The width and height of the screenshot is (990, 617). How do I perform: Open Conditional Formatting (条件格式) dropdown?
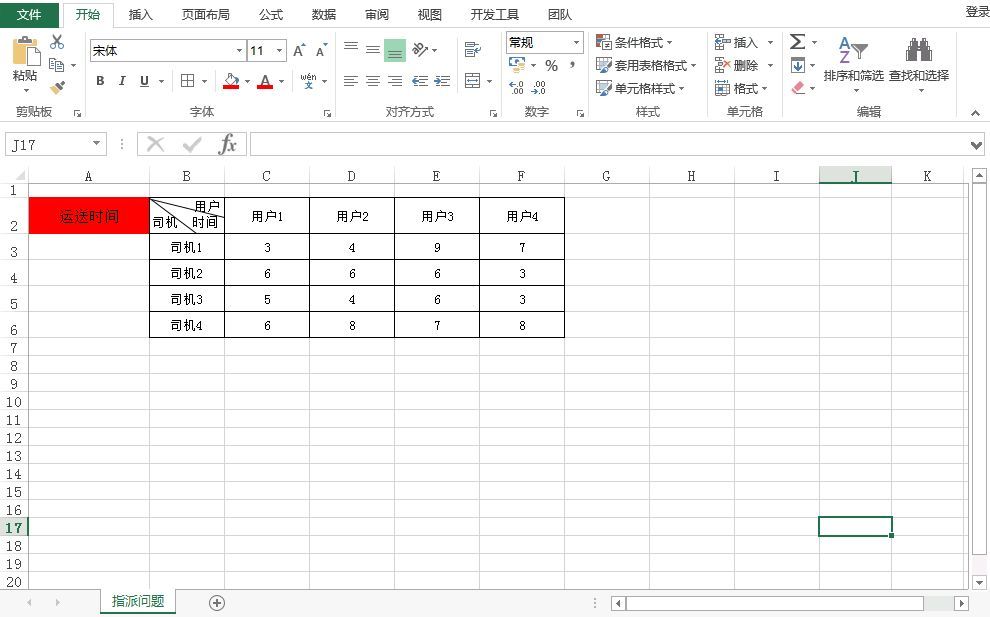[635, 42]
